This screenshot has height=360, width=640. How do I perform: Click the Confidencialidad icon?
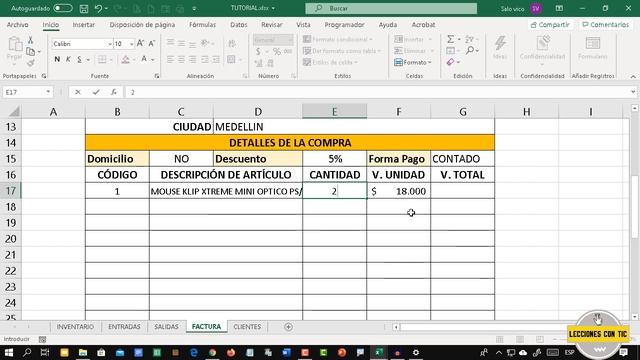pos(542,43)
